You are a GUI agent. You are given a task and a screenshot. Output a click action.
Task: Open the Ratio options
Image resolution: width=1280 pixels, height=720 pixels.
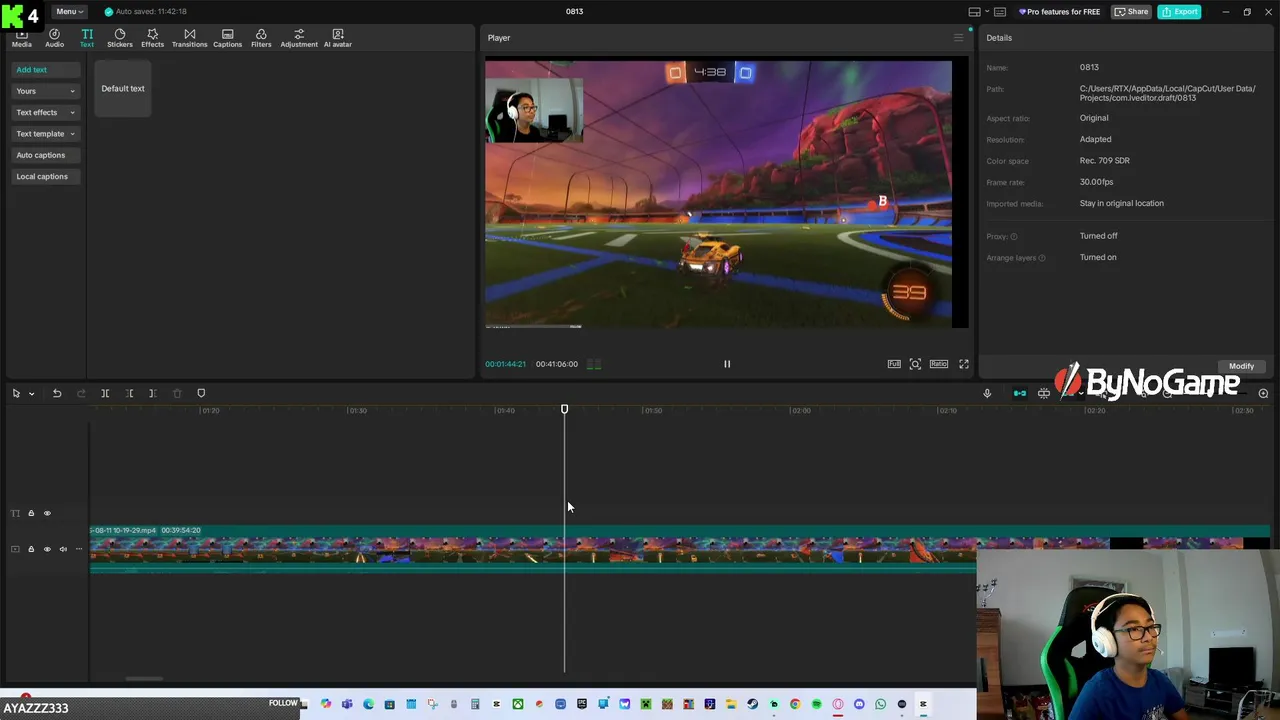(939, 364)
